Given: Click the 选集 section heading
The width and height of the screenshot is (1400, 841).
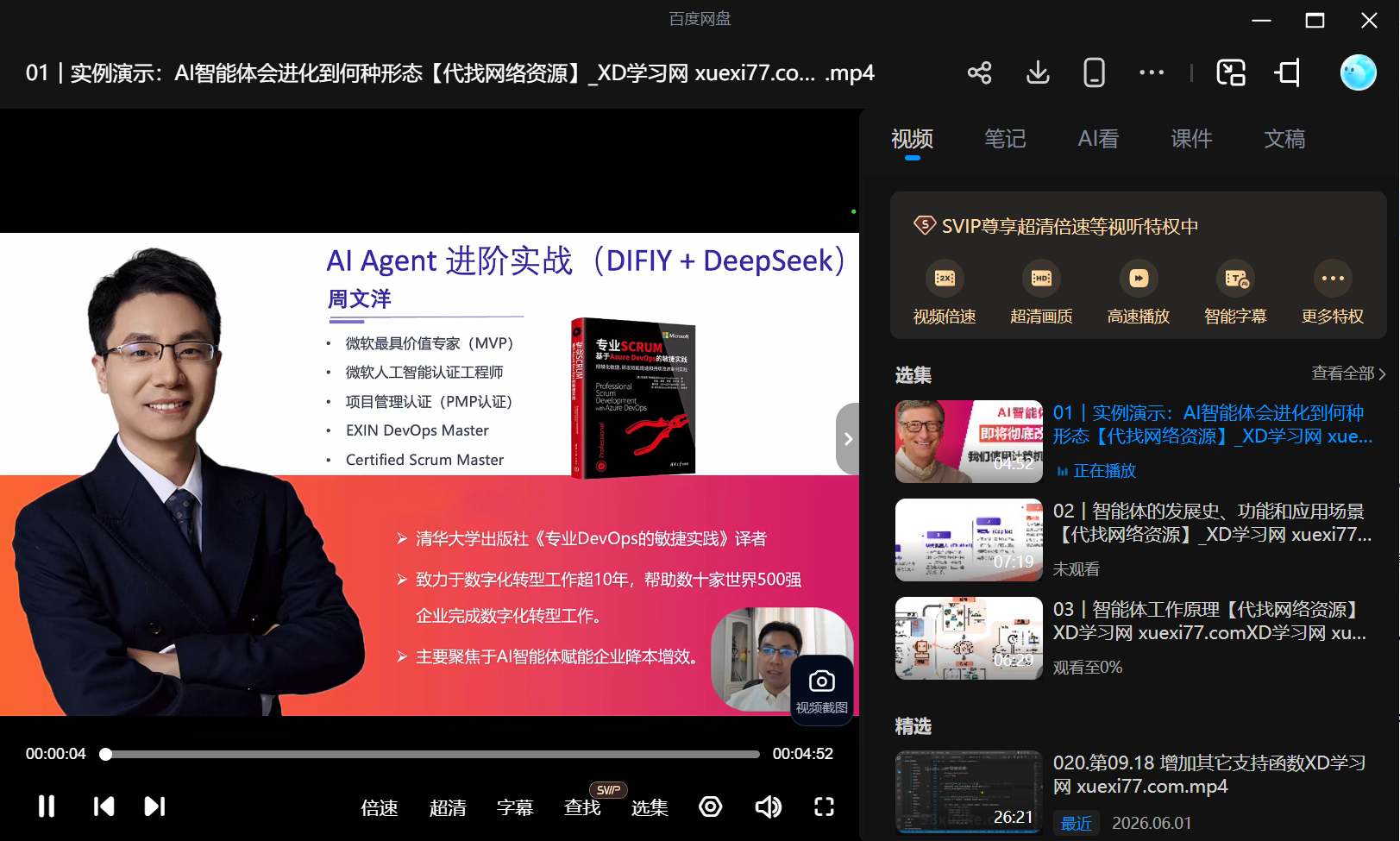Looking at the screenshot, I should pyautogui.click(x=913, y=375).
